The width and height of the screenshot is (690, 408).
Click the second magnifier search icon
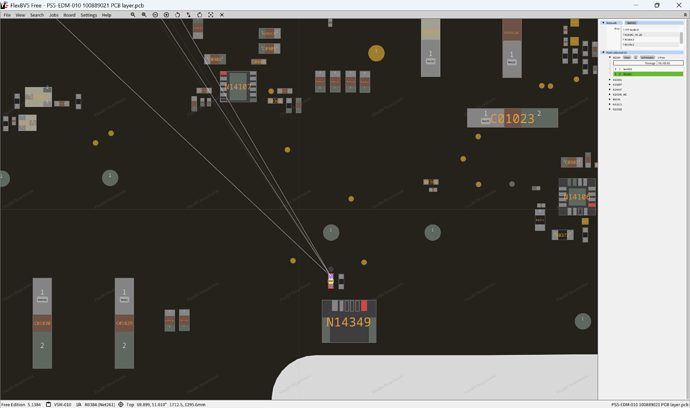[x=144, y=15]
